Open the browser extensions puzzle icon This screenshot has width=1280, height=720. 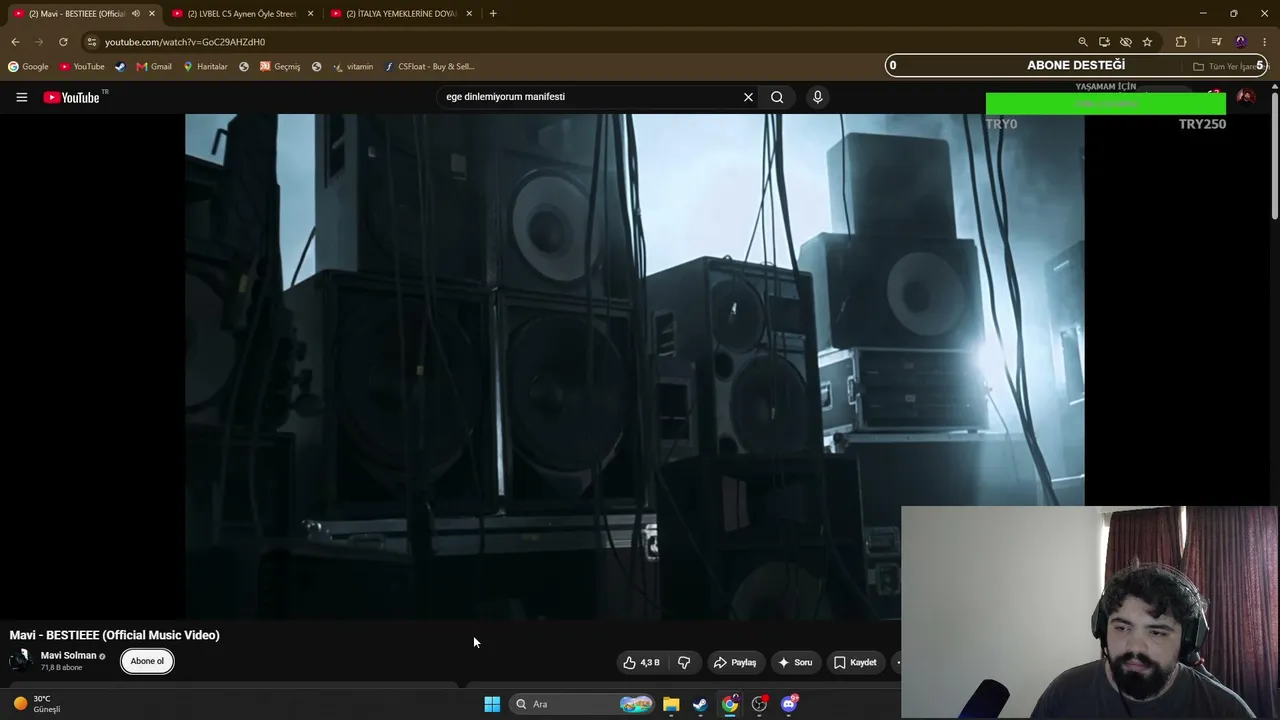(1181, 42)
